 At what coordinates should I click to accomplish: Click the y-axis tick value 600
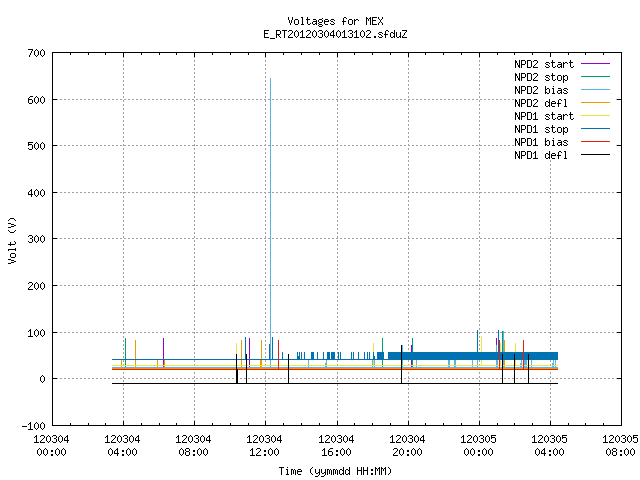click(x=36, y=100)
